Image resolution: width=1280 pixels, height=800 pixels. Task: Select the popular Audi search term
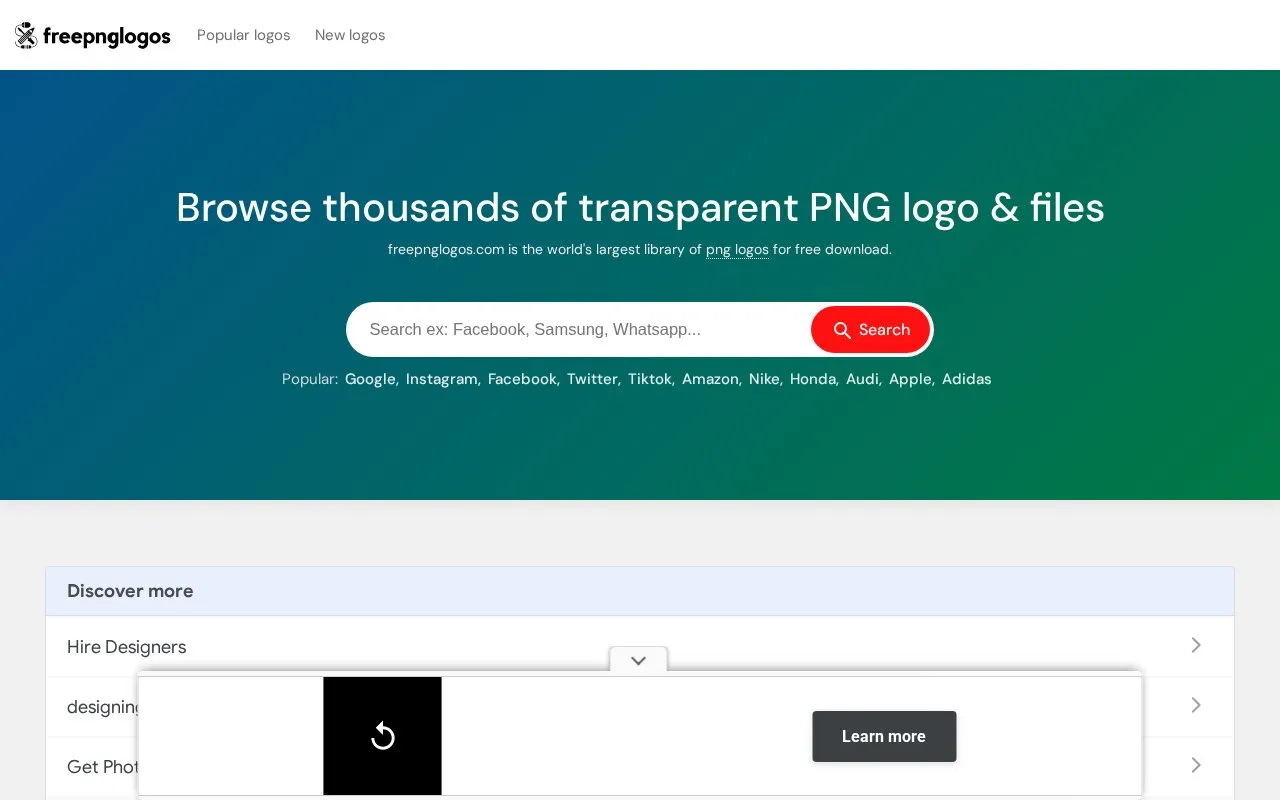tap(864, 379)
